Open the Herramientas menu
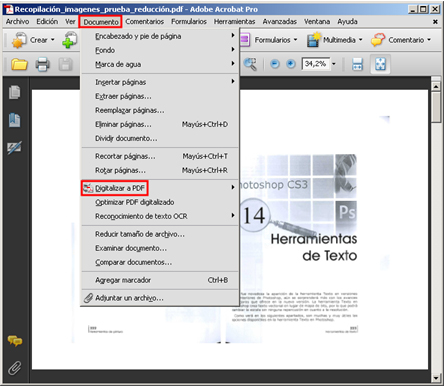Screen dimensions: 444x387 point(234,22)
